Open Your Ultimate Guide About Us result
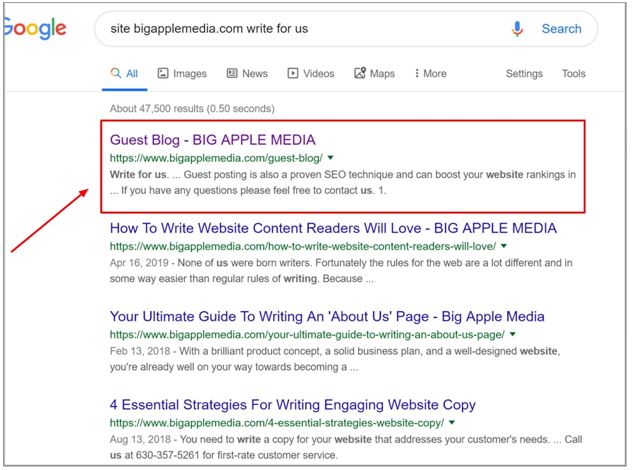Screen dimensions: 632x470 pyautogui.click(x=327, y=316)
